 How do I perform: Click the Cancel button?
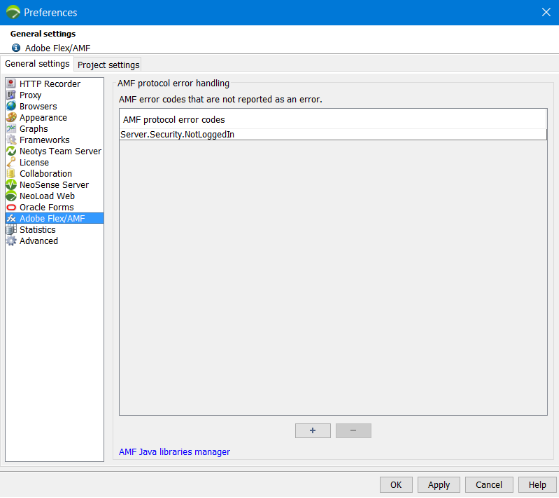(x=489, y=485)
